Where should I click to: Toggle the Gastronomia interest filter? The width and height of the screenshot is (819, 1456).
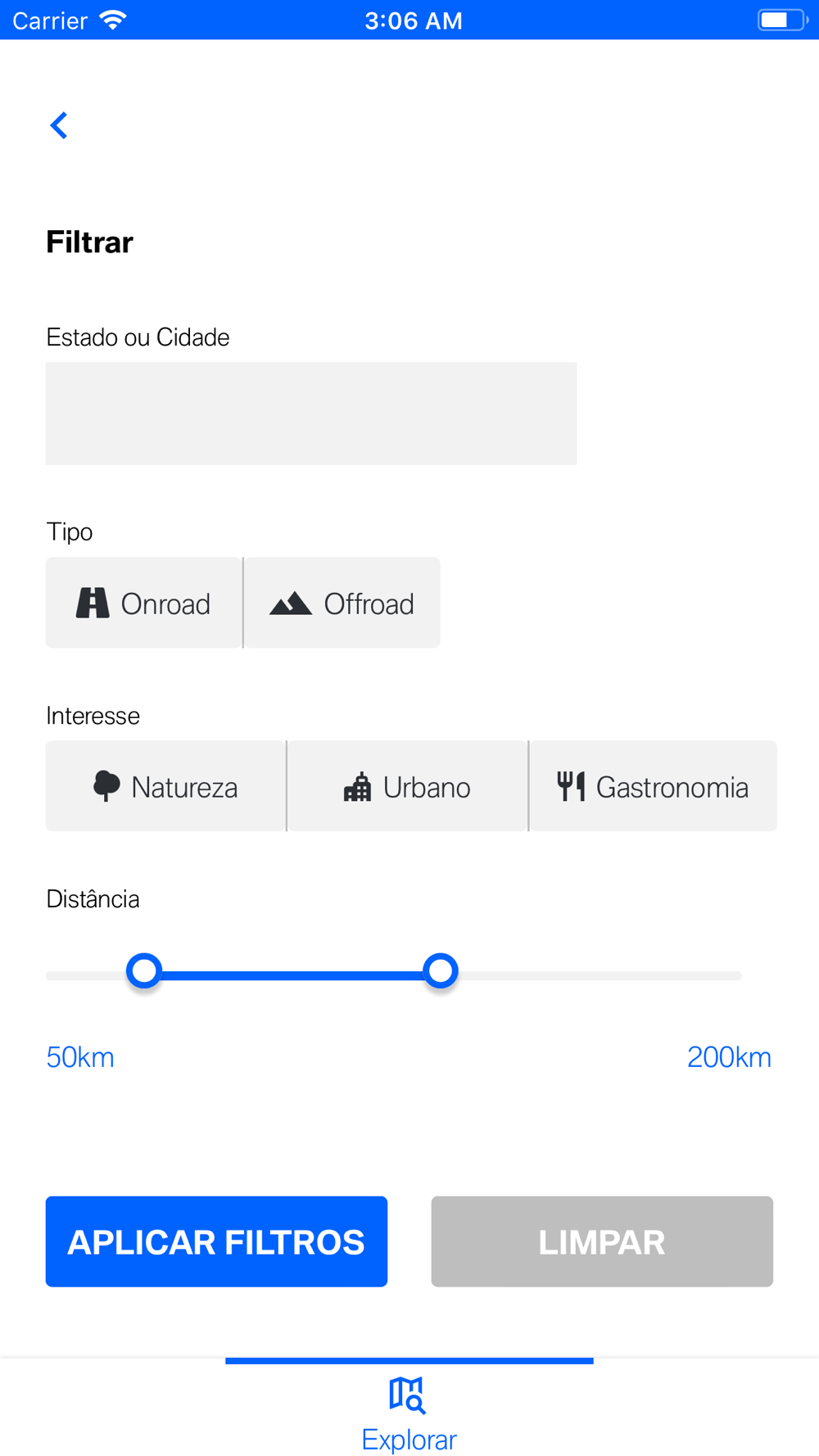click(x=653, y=786)
